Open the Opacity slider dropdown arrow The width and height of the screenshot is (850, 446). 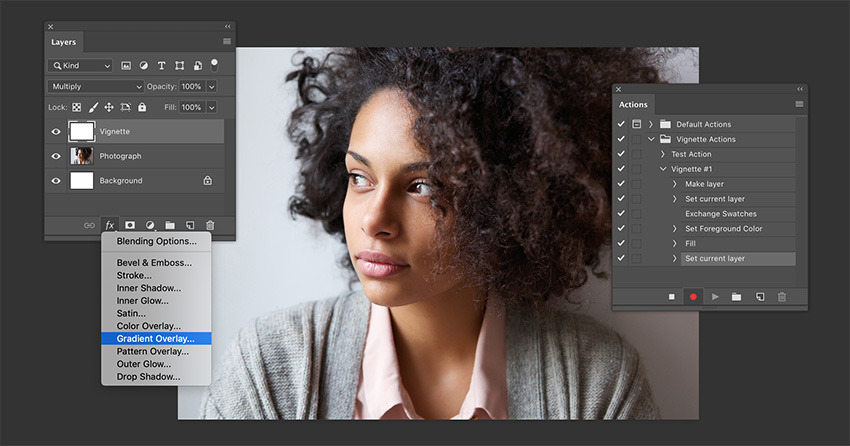212,86
